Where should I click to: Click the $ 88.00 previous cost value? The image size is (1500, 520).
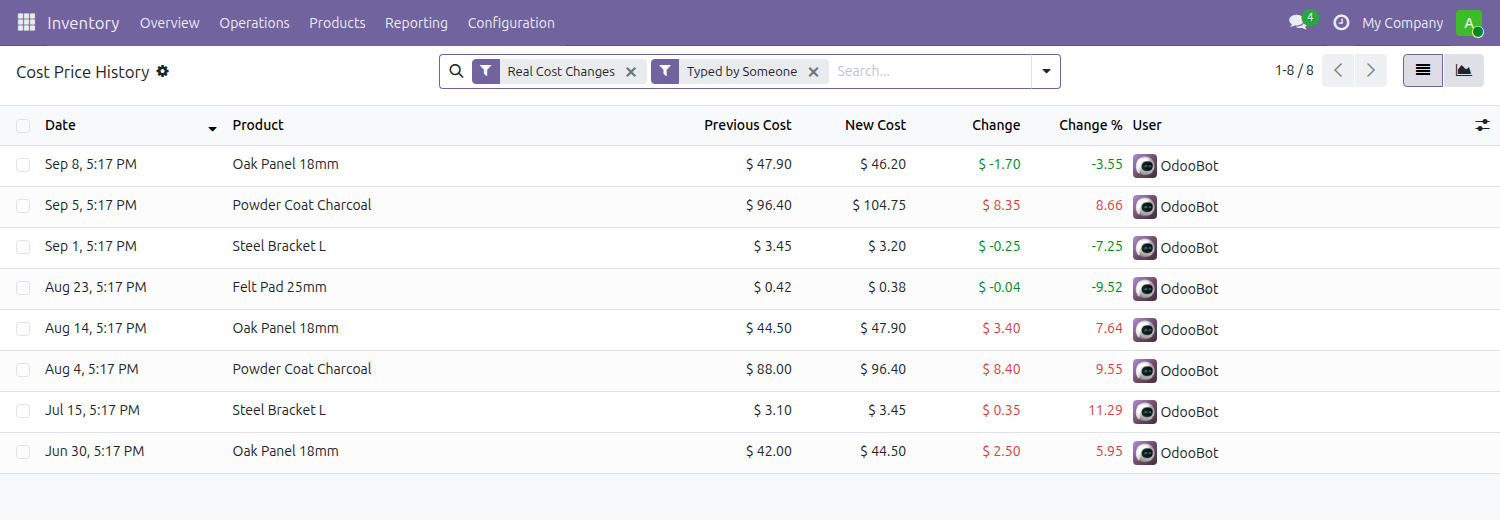point(769,369)
